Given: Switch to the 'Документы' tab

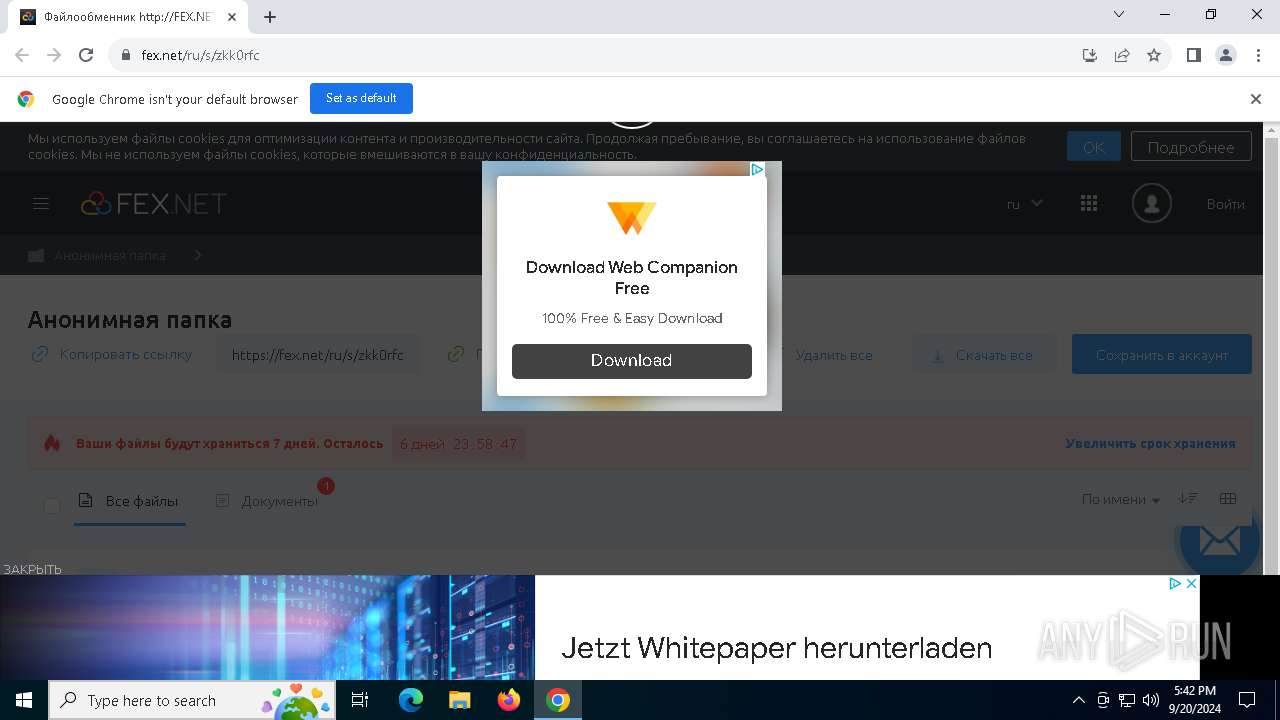Looking at the screenshot, I should (x=268, y=501).
